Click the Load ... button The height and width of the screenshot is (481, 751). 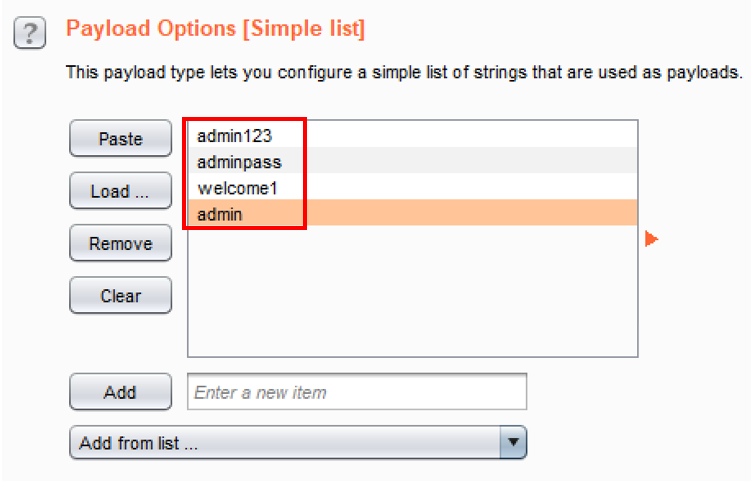coord(120,191)
